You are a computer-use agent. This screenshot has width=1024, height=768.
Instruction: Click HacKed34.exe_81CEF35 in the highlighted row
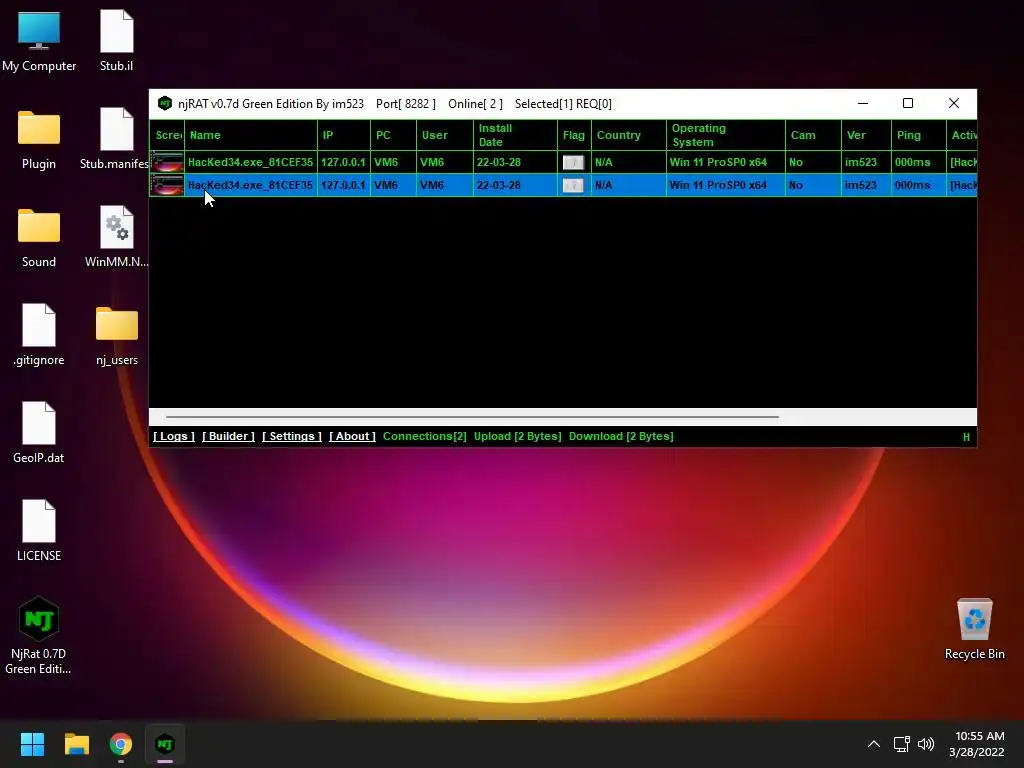point(250,185)
